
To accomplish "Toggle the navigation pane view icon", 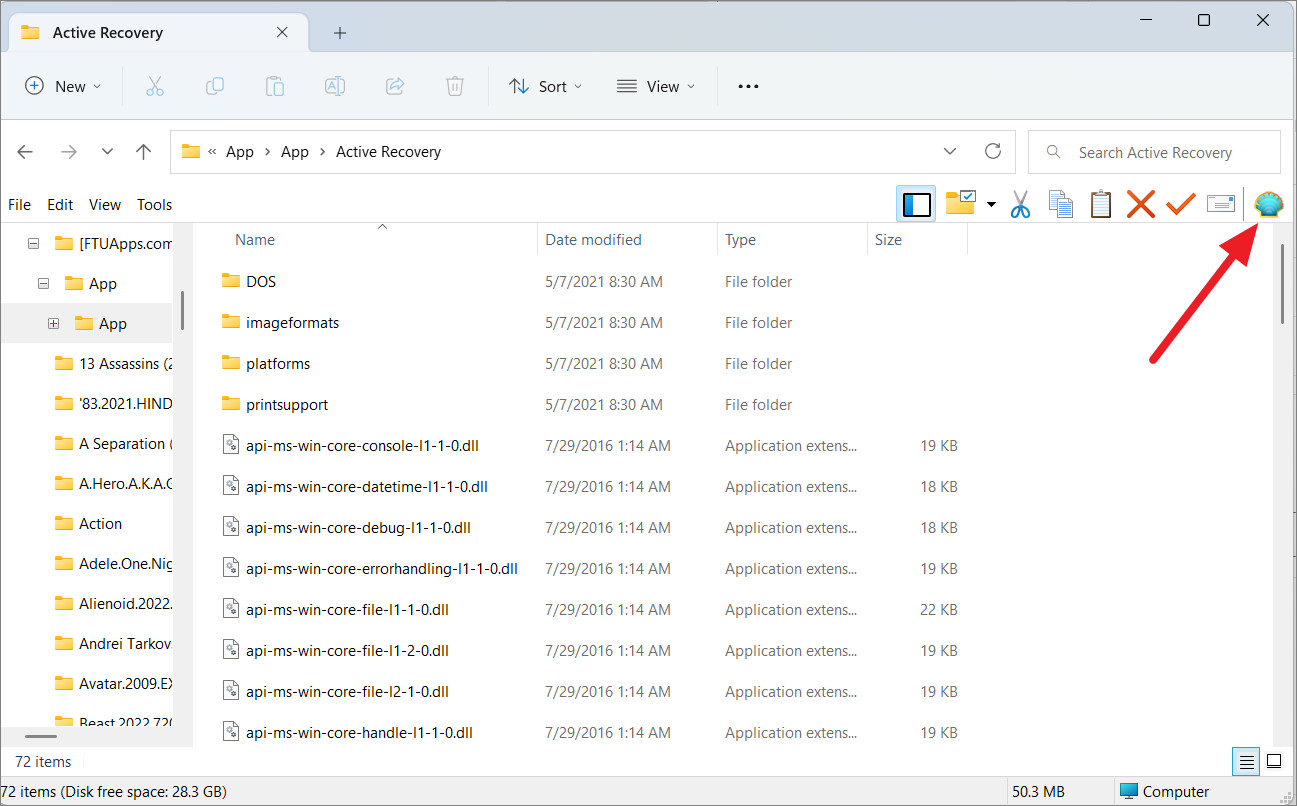I will coord(915,203).
